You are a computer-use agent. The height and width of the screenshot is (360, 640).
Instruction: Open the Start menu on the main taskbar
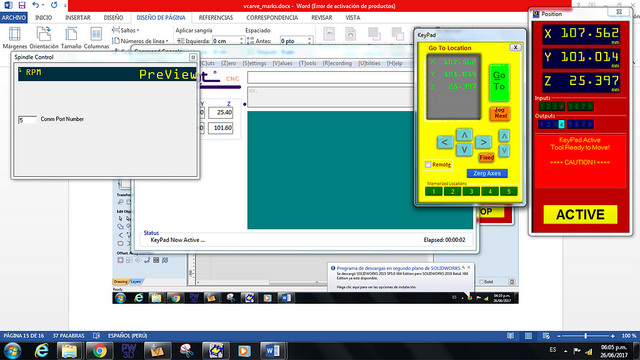click(12, 351)
